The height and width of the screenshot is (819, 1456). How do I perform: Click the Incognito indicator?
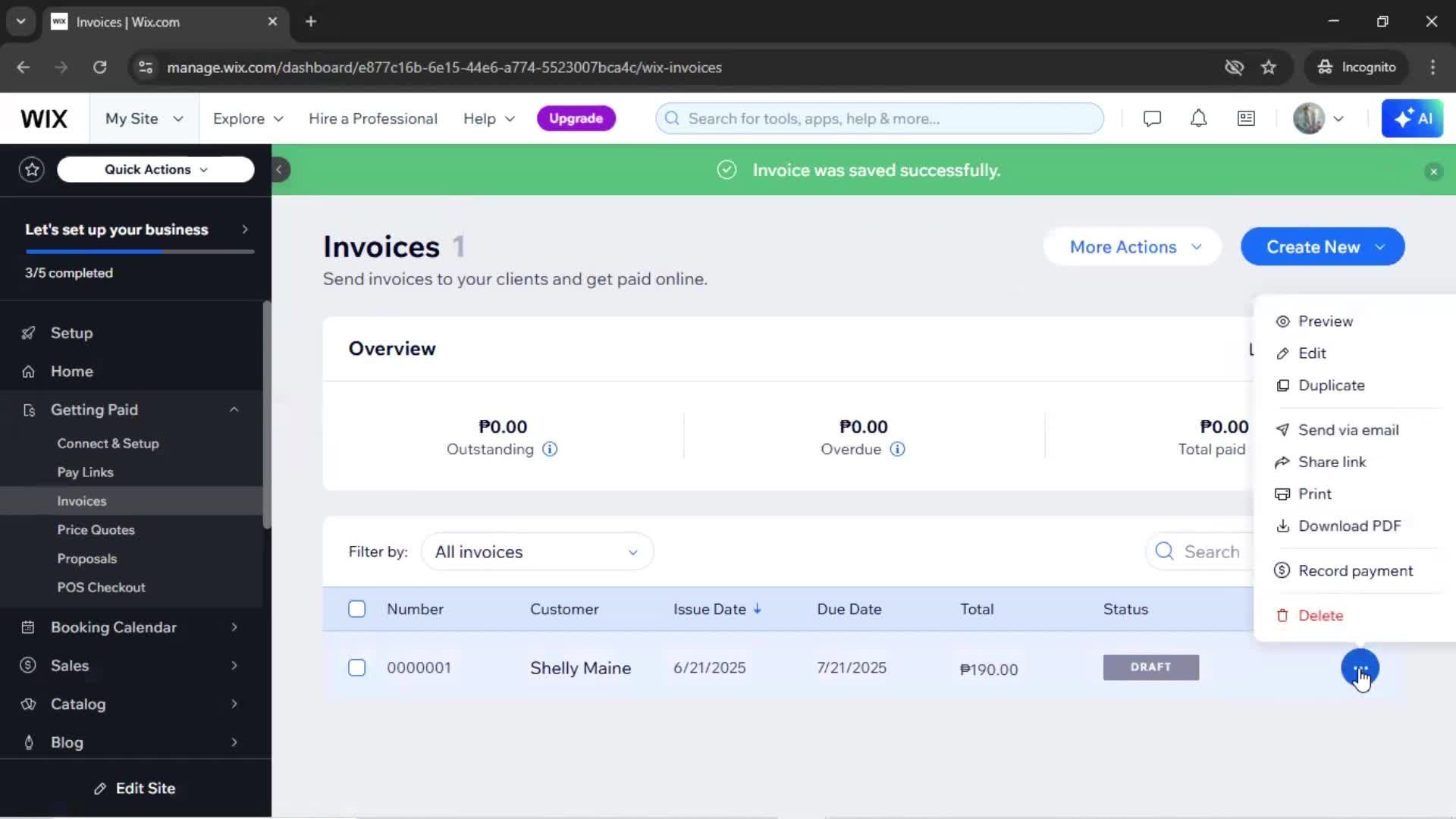(x=1356, y=67)
